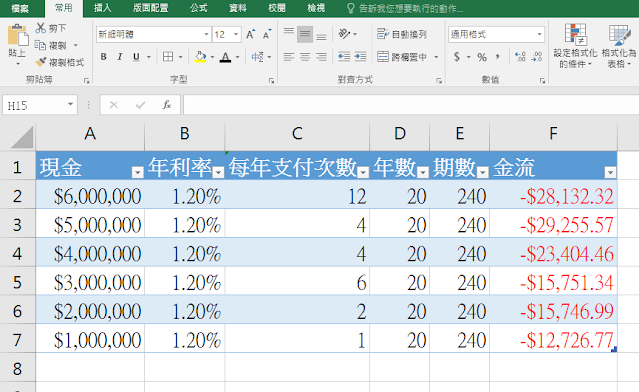The image size is (639, 392).
Task: Apply comma style format
Action: [498, 56]
